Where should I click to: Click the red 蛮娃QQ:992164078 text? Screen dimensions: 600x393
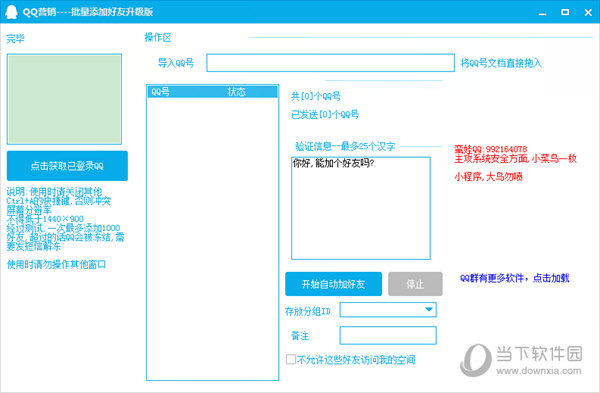point(491,149)
